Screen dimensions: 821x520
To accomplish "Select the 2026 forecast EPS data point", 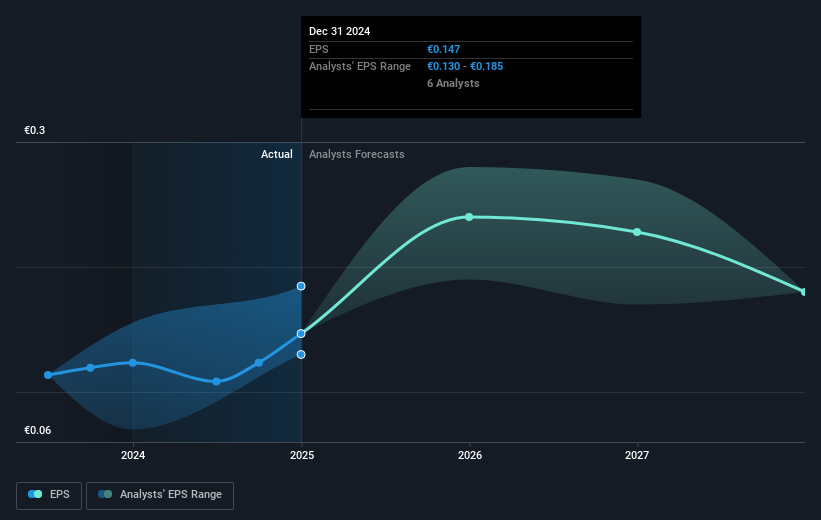I will (469, 217).
